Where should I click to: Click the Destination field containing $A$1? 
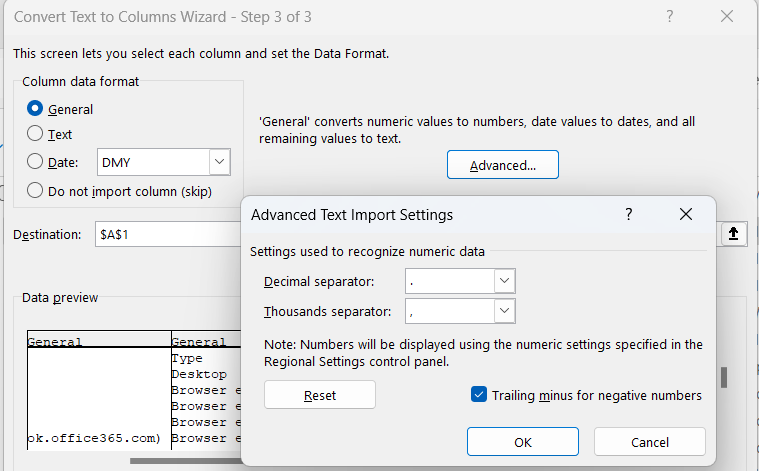point(165,234)
